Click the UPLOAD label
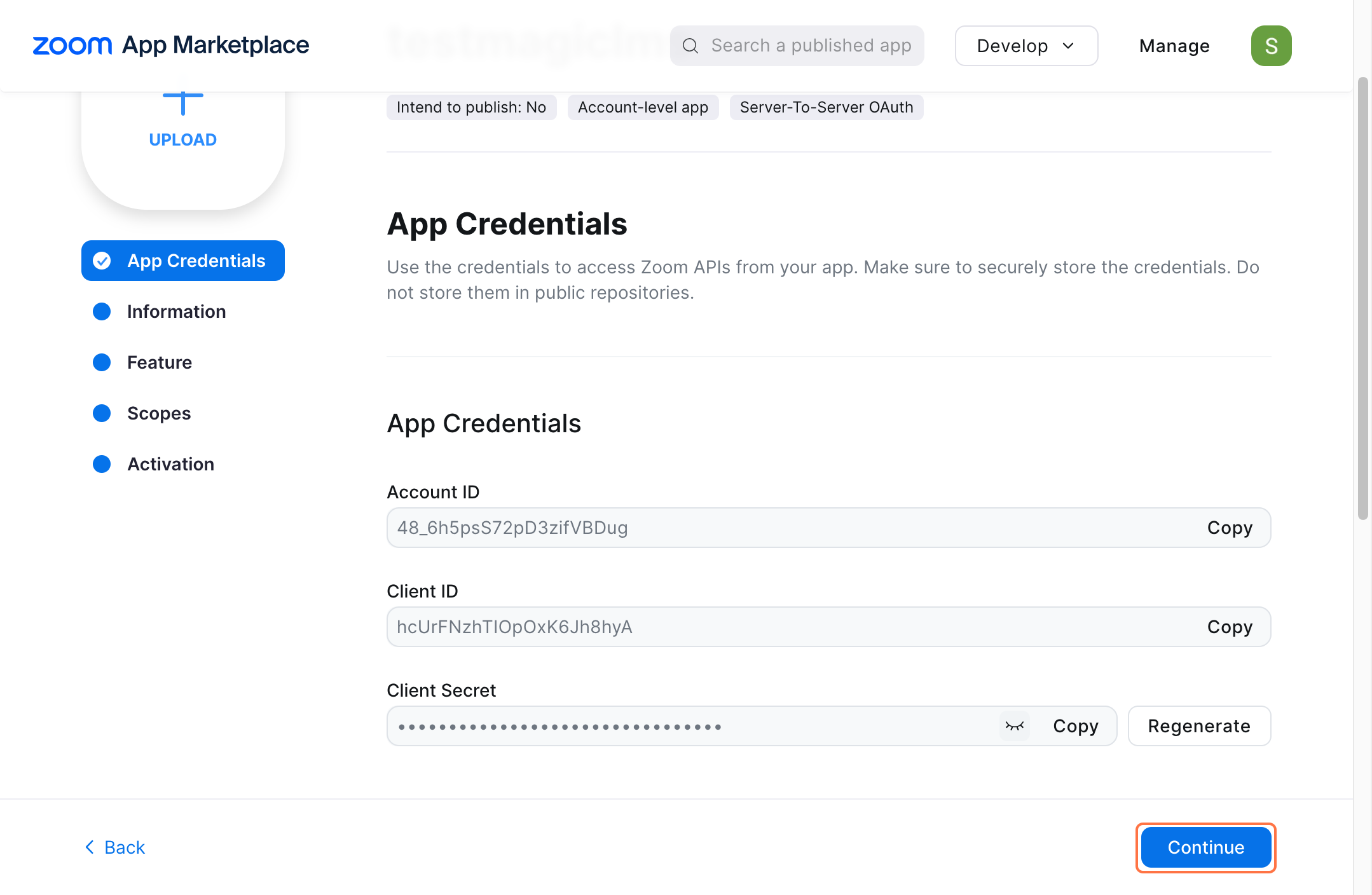Image resolution: width=1372 pixels, height=895 pixels. 183,140
